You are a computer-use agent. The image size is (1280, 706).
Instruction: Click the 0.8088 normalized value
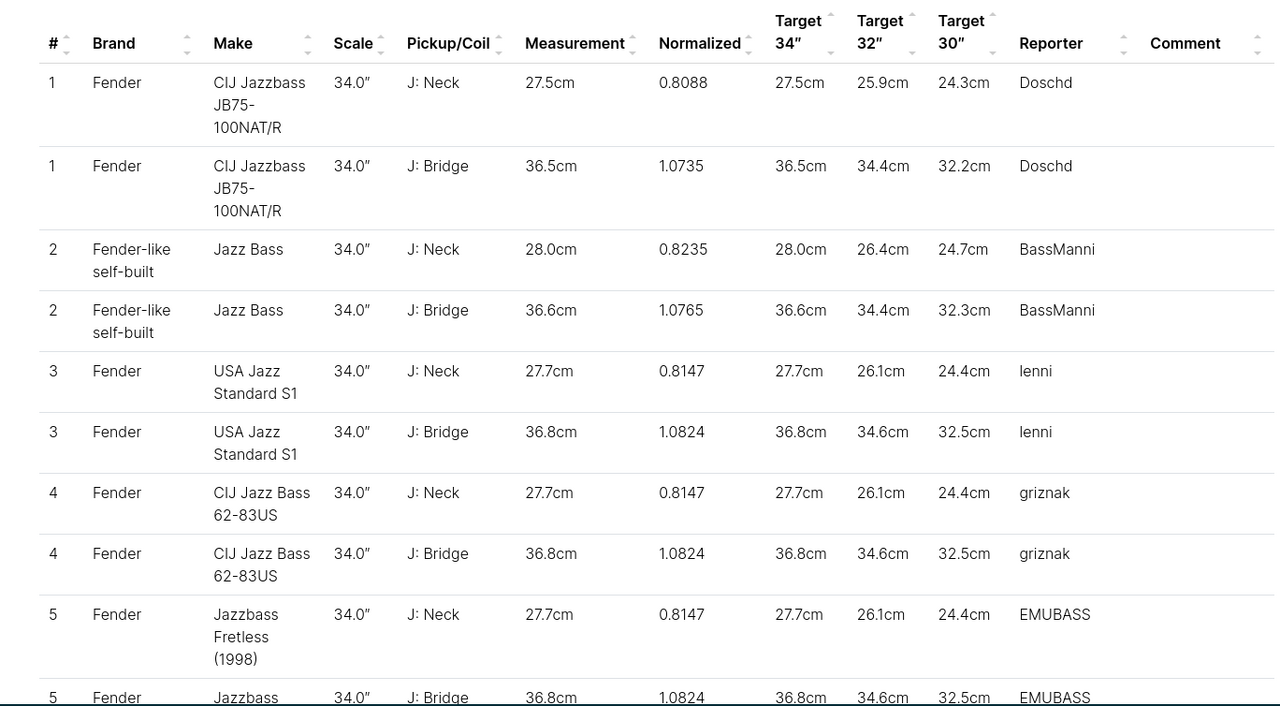[x=683, y=83]
